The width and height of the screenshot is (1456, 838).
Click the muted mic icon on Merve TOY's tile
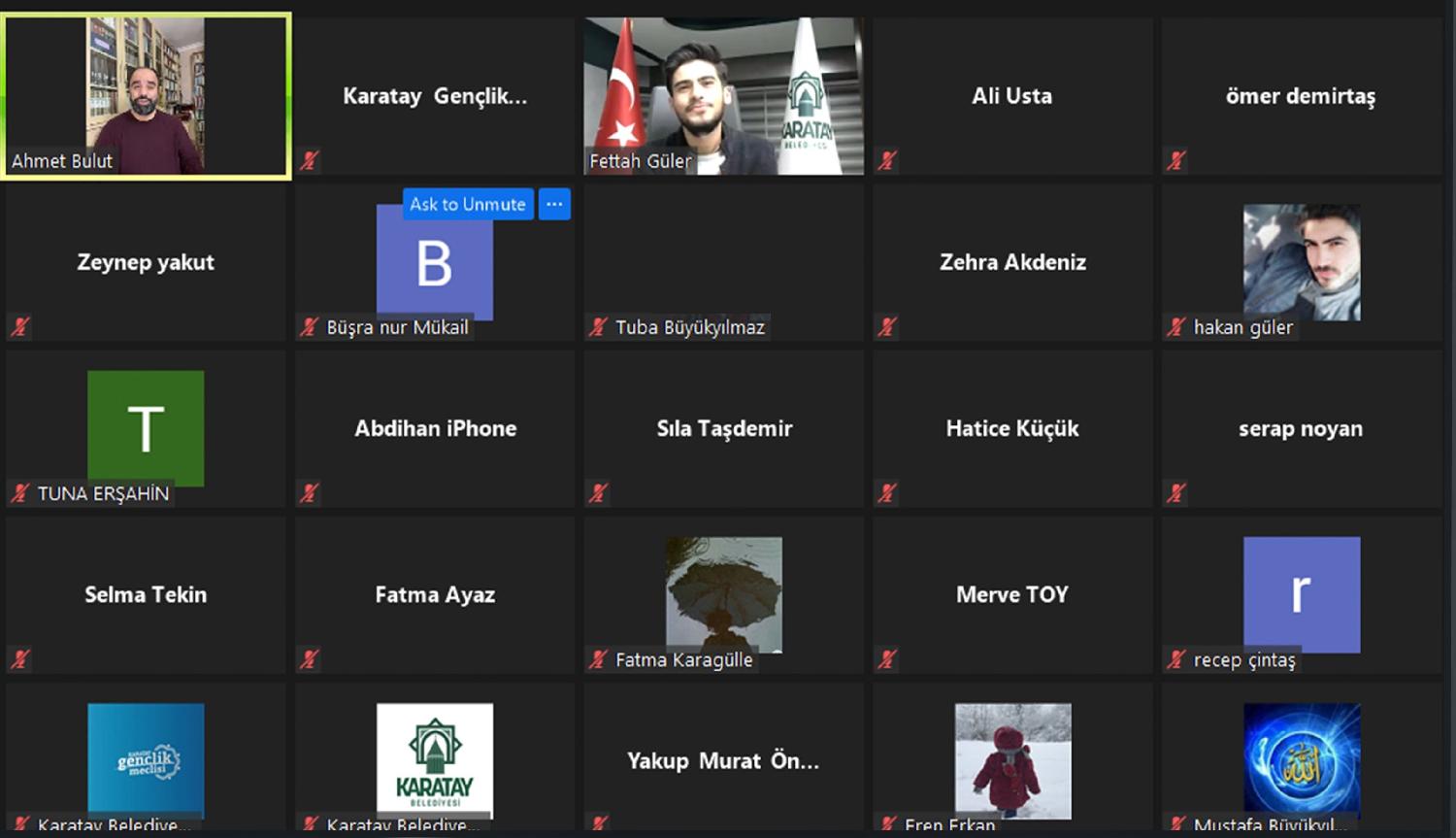coord(887,659)
